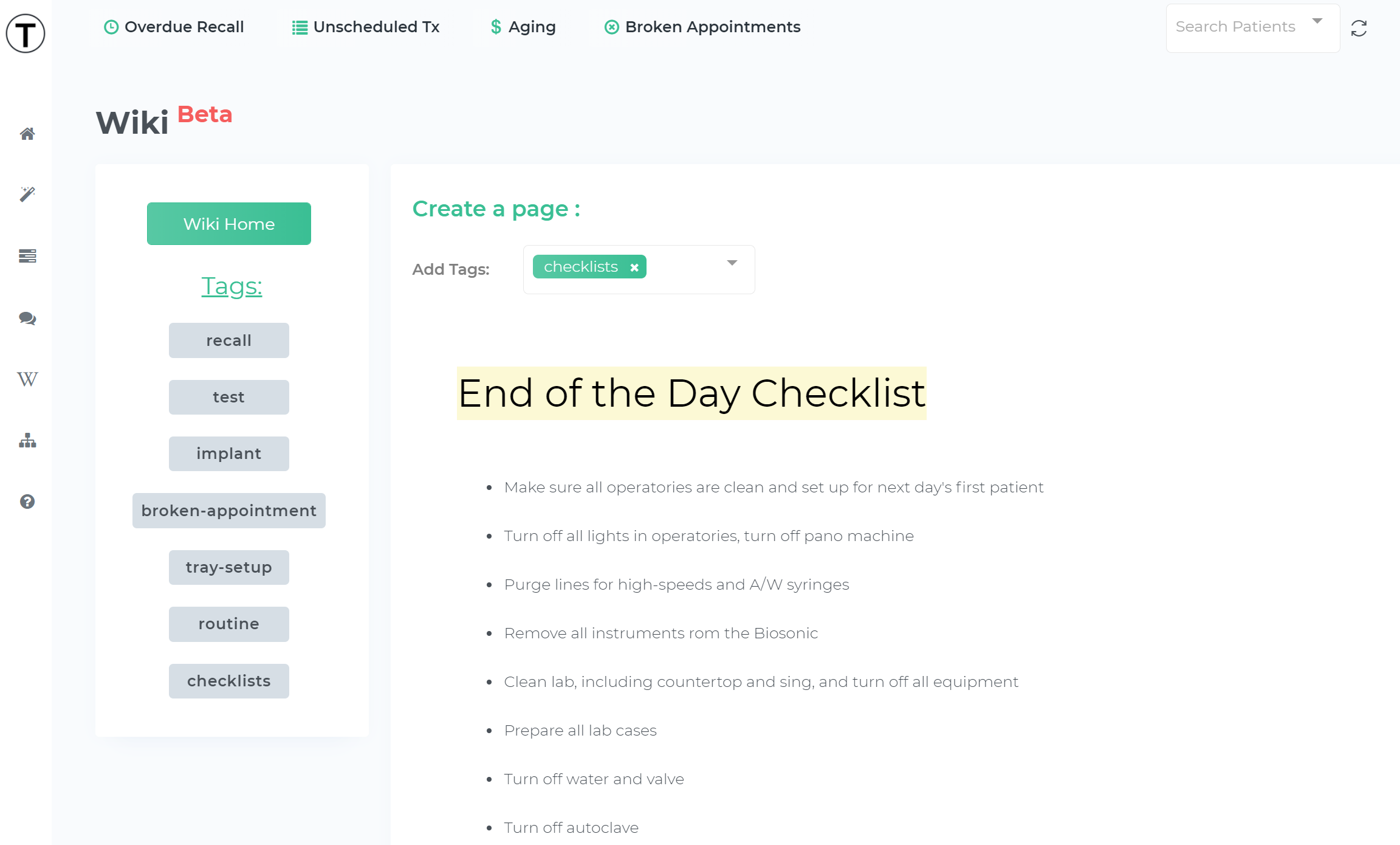This screenshot has height=845, width=1400.
Task: Click the refresh icon in top bar
Action: tap(1359, 28)
